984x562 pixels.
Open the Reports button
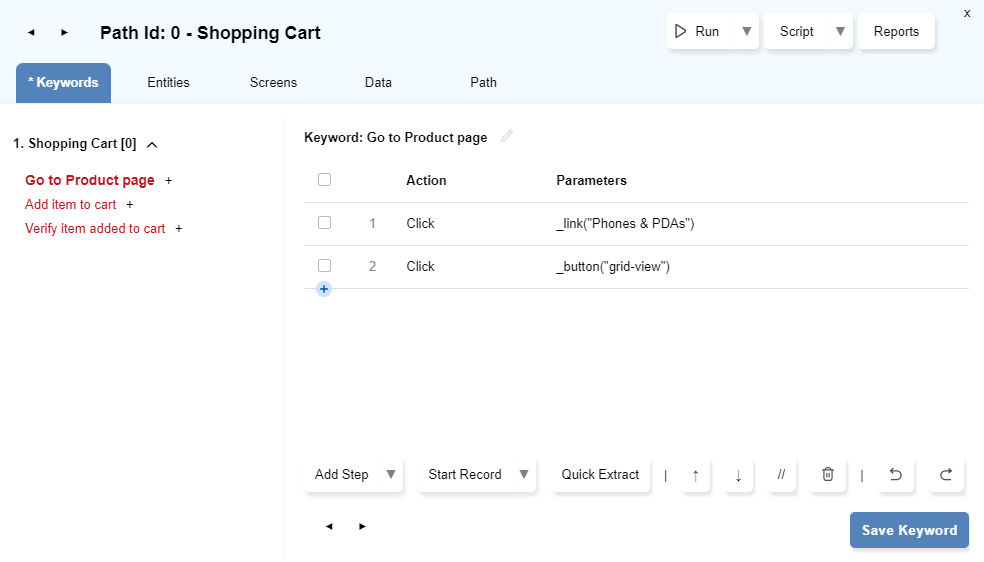click(896, 32)
